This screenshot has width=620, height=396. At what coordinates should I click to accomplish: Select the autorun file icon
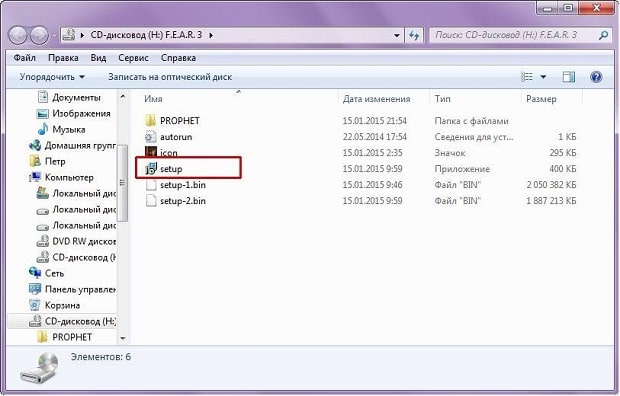(150, 137)
